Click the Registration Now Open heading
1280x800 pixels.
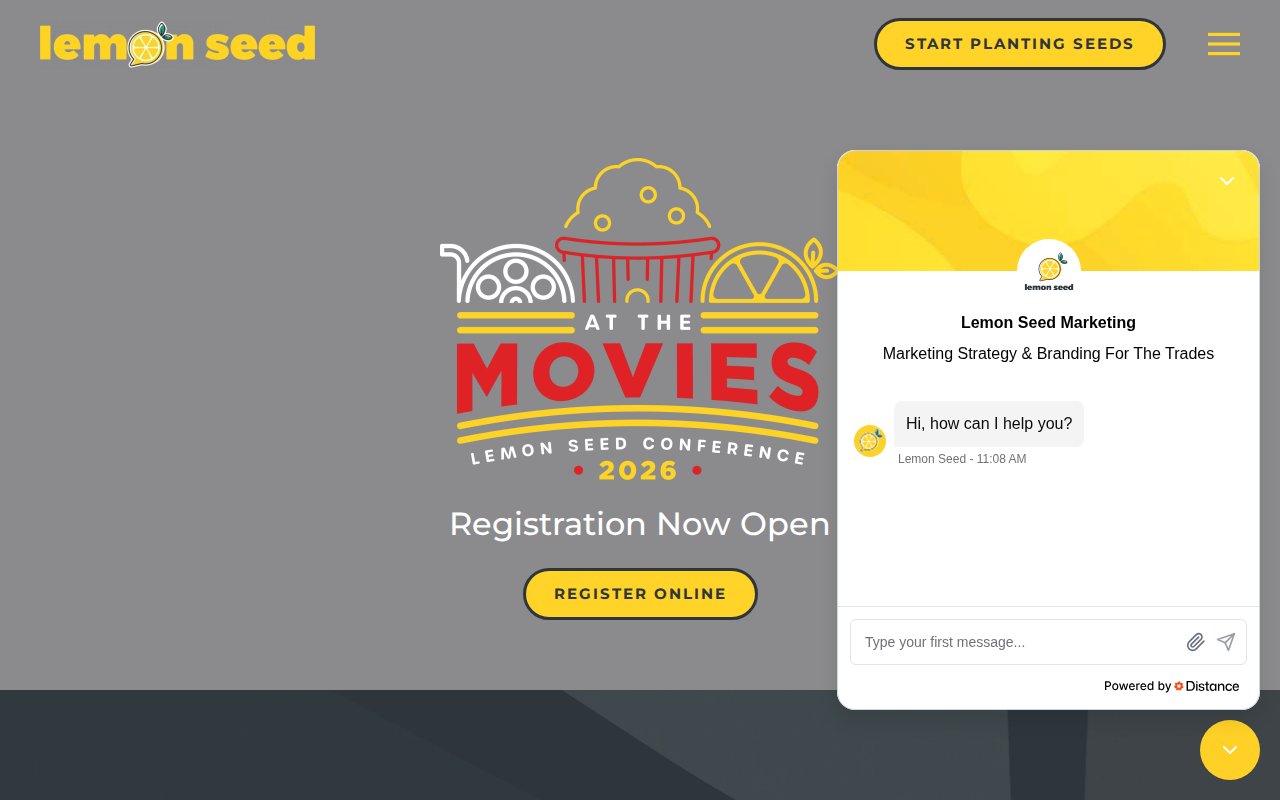click(640, 524)
